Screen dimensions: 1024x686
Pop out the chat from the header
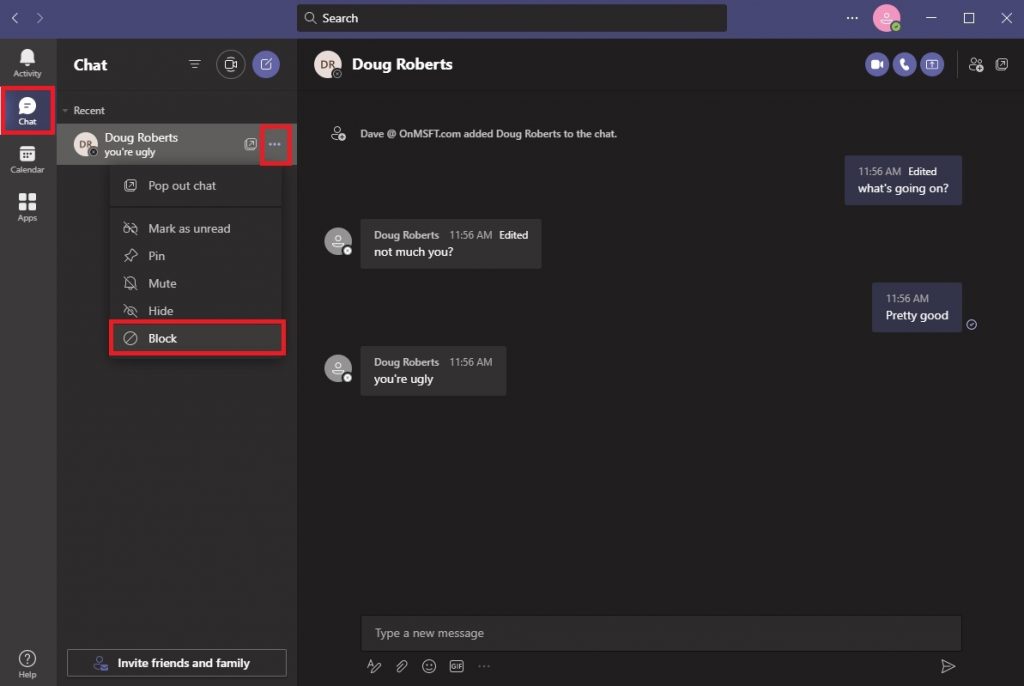[1001, 64]
